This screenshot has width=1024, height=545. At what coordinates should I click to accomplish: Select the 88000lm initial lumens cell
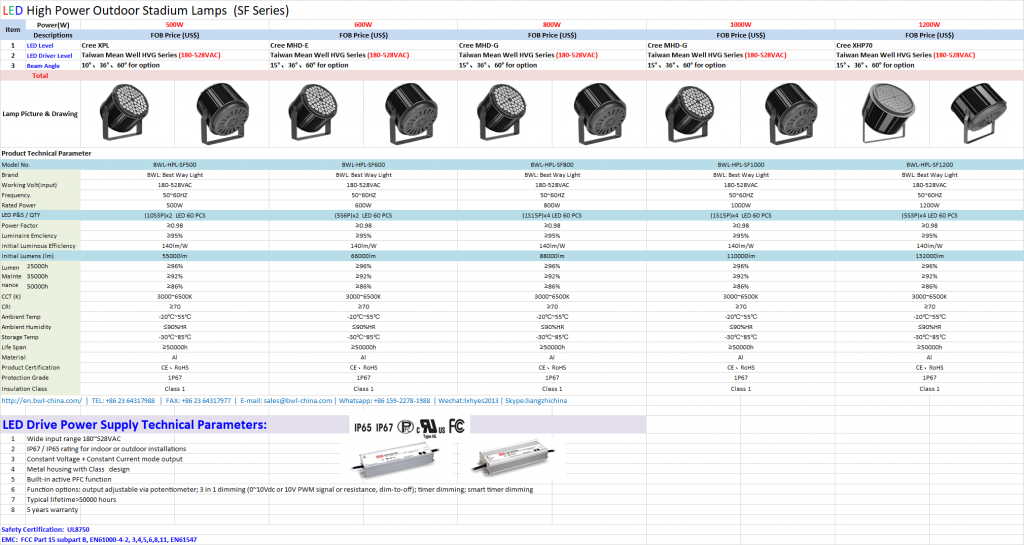click(x=552, y=256)
